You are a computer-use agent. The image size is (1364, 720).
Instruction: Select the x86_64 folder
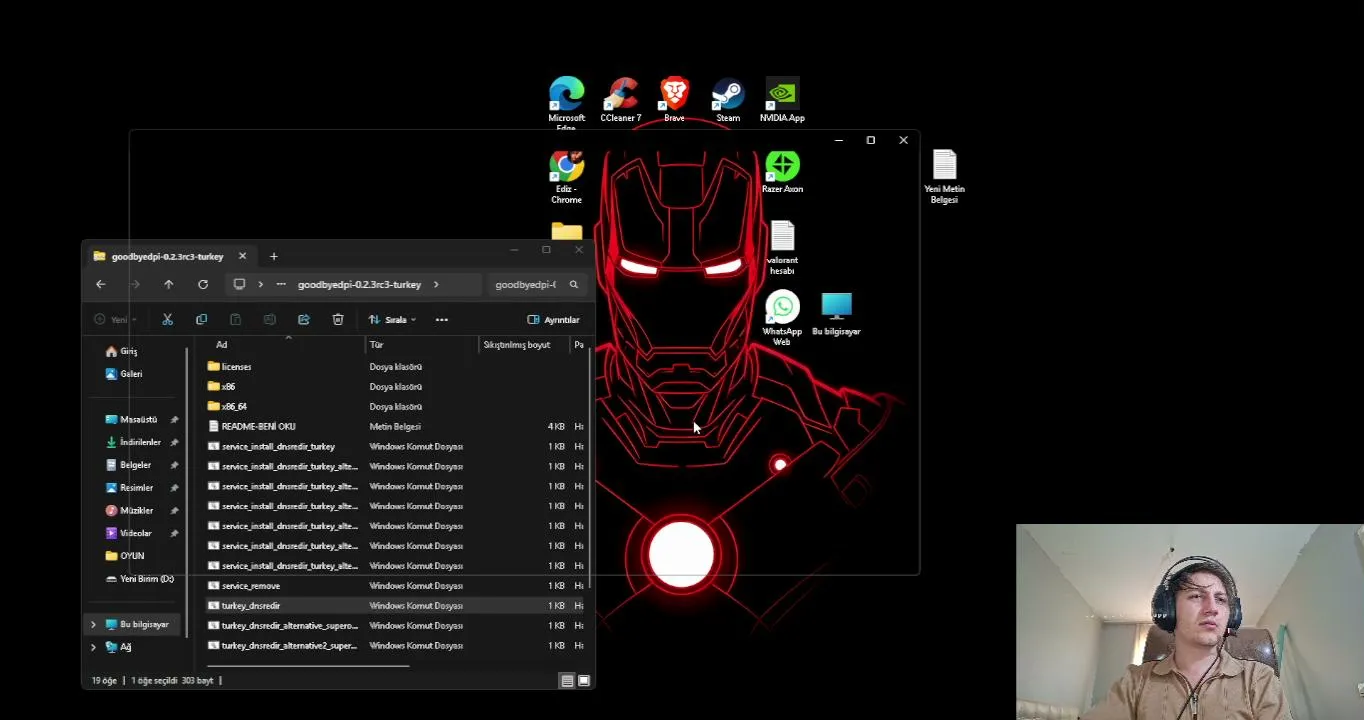point(395,407)
